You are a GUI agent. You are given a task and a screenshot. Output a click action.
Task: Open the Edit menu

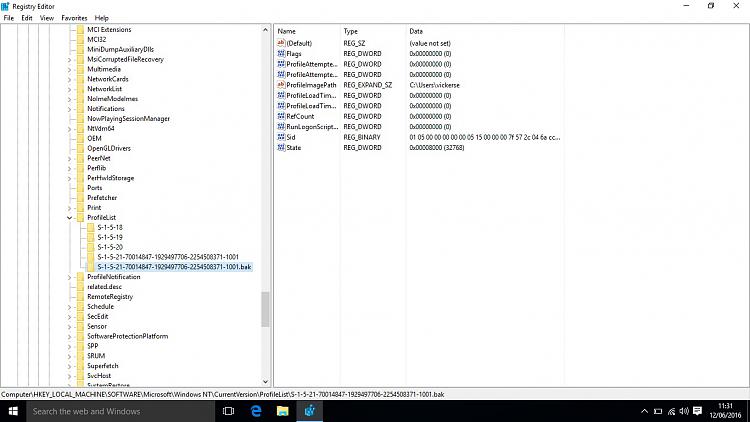point(27,18)
